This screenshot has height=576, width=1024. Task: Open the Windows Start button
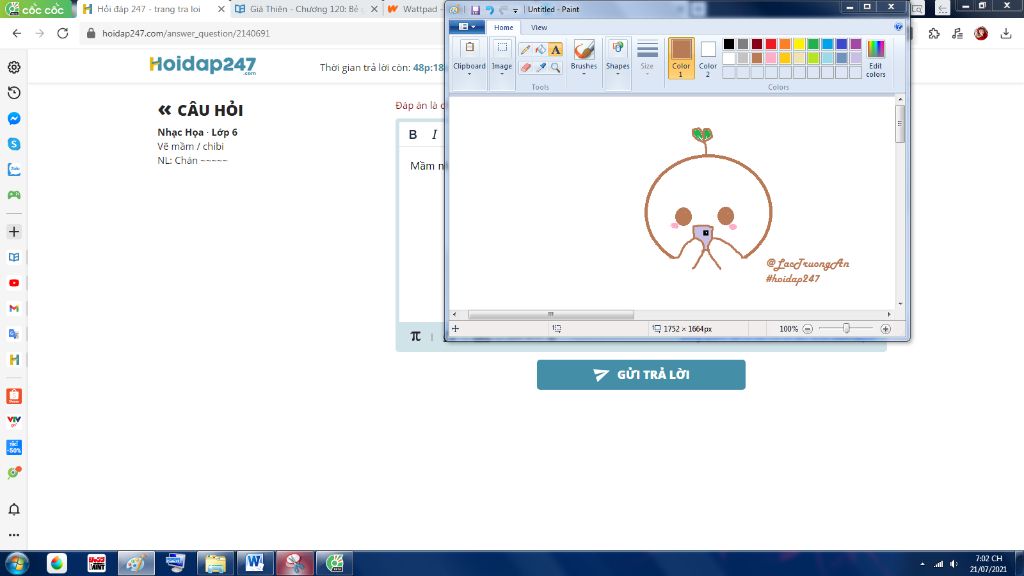(17, 563)
